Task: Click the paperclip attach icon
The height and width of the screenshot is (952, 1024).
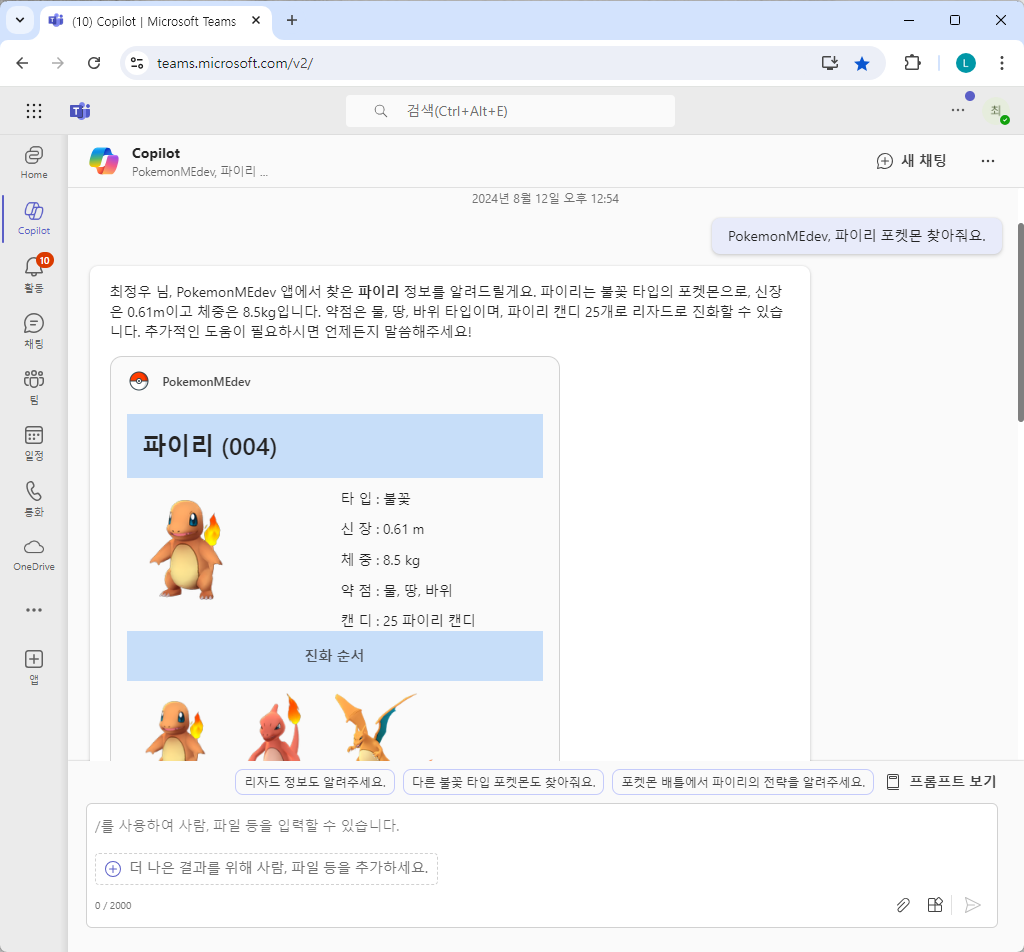Action: click(x=903, y=905)
